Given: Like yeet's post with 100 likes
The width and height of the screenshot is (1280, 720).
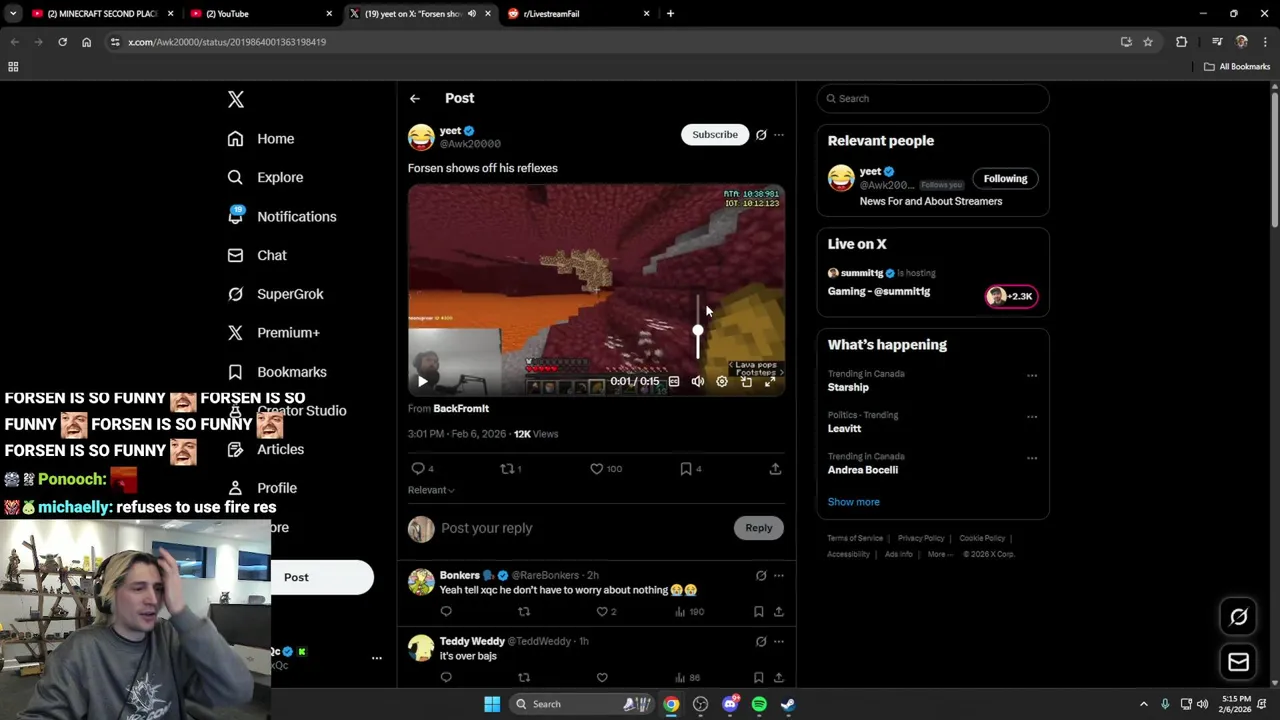Looking at the screenshot, I should pyautogui.click(x=606, y=468).
